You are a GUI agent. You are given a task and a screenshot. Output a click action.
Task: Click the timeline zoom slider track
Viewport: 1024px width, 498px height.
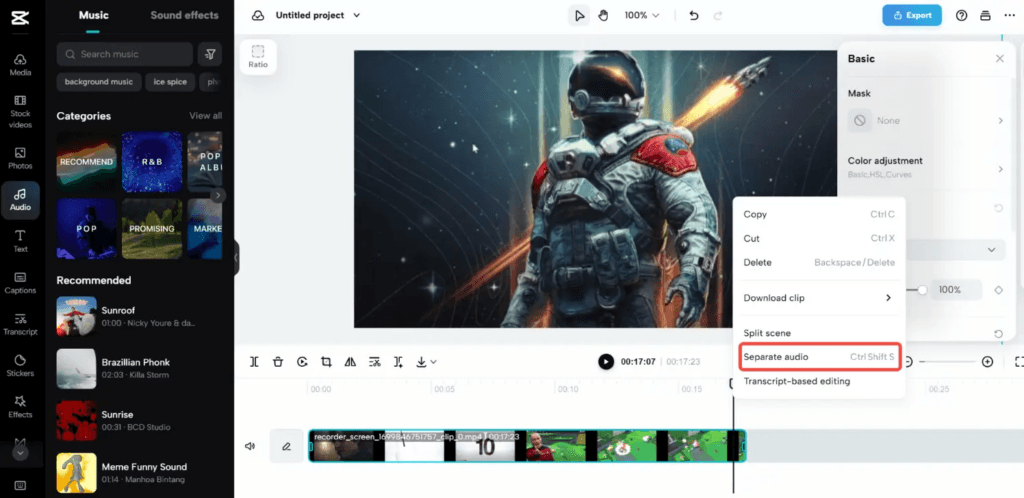[x=950, y=361]
